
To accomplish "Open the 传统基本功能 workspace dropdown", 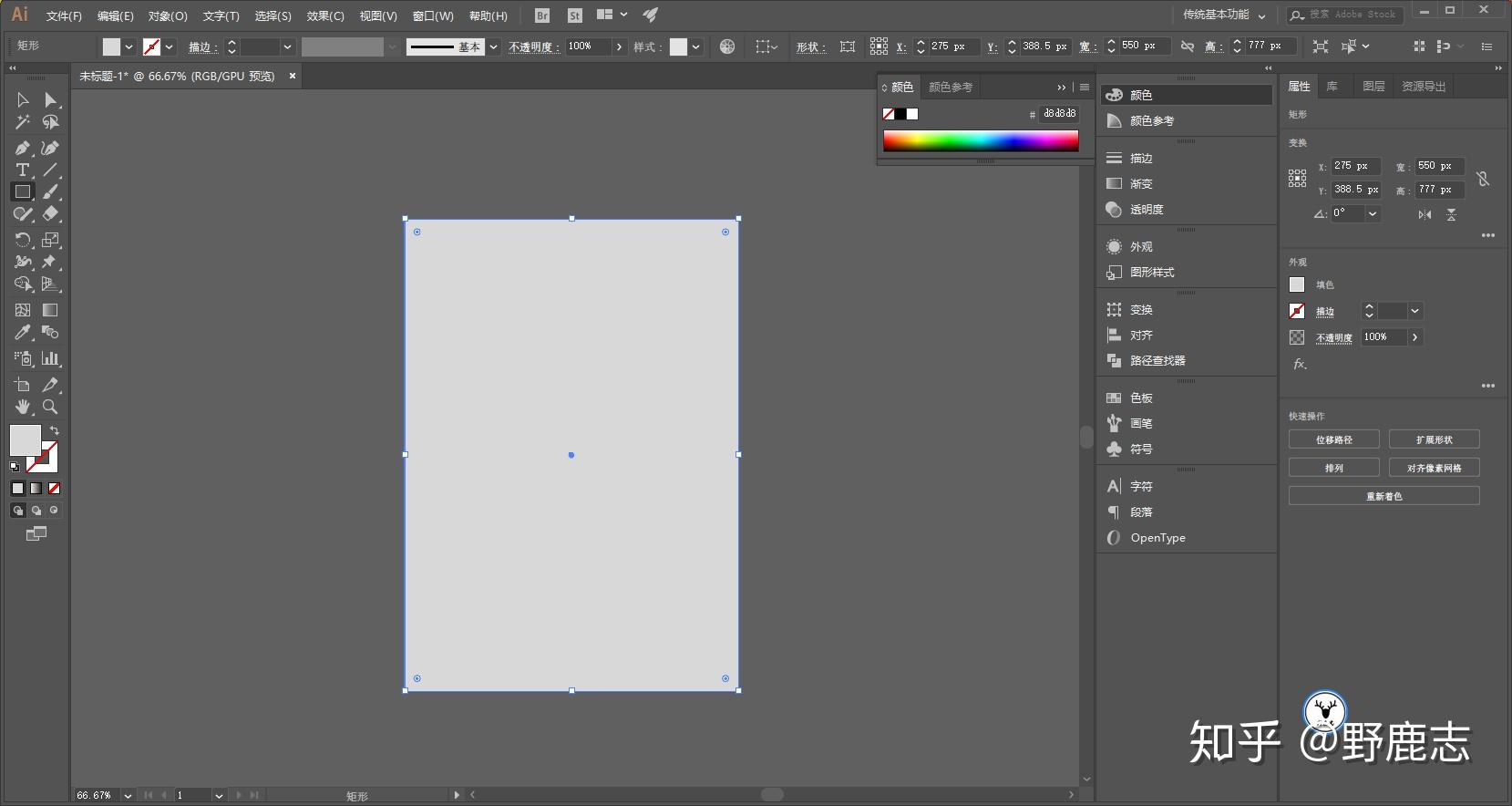I will 1223,15.
